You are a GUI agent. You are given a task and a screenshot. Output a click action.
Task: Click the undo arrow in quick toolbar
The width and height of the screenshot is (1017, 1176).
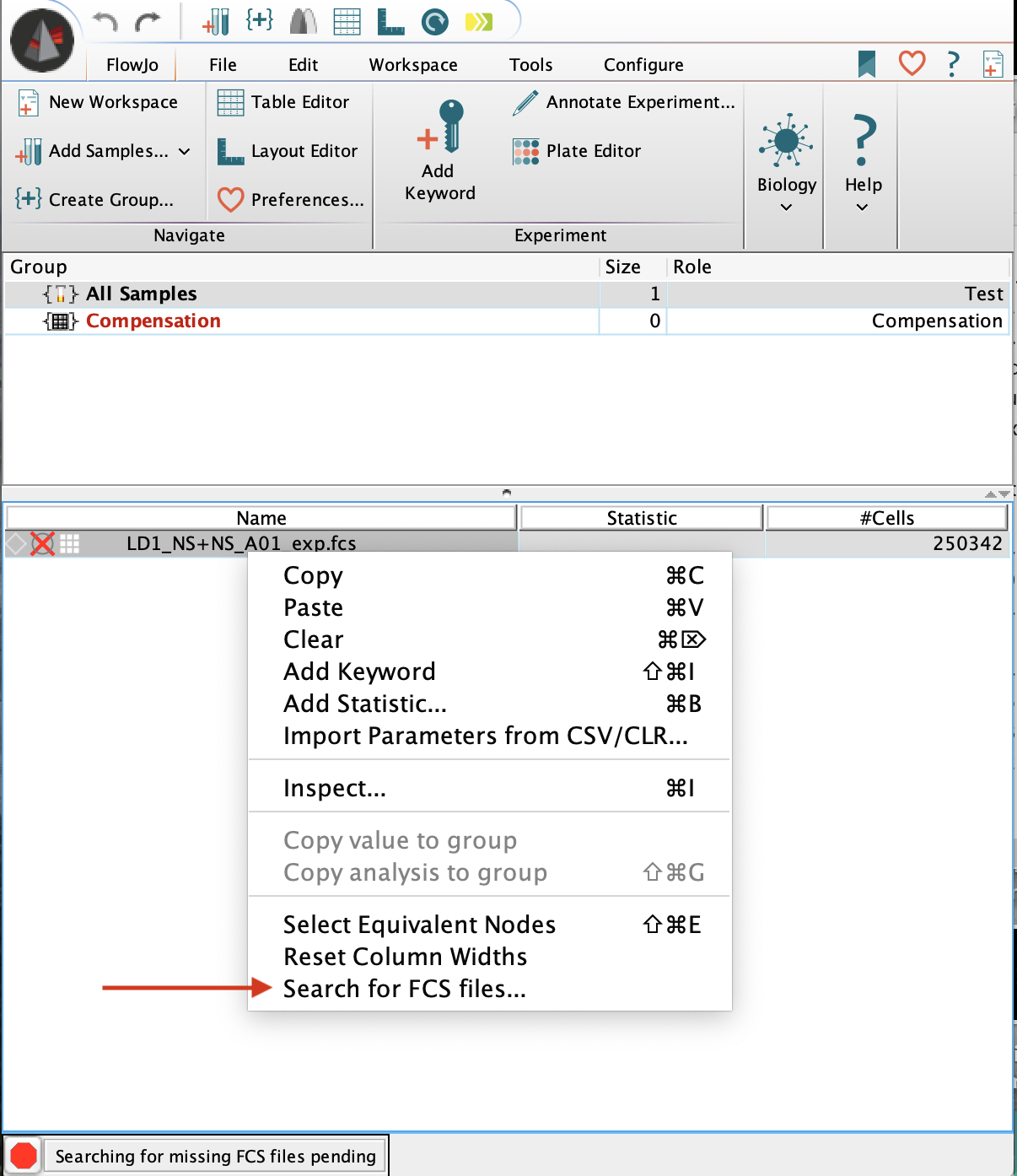tap(105, 21)
